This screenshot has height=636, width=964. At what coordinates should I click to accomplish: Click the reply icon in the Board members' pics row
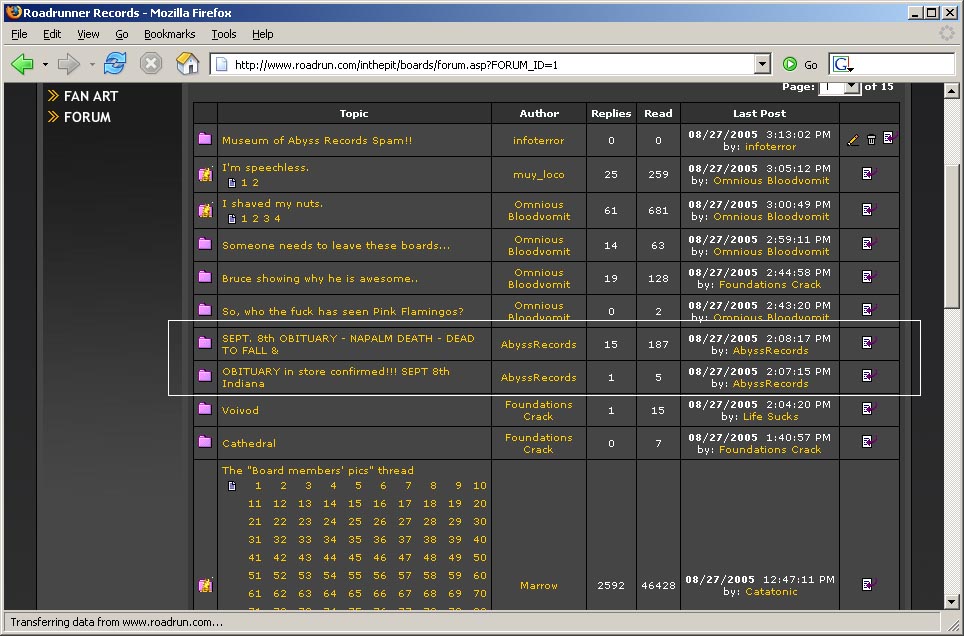[869, 584]
